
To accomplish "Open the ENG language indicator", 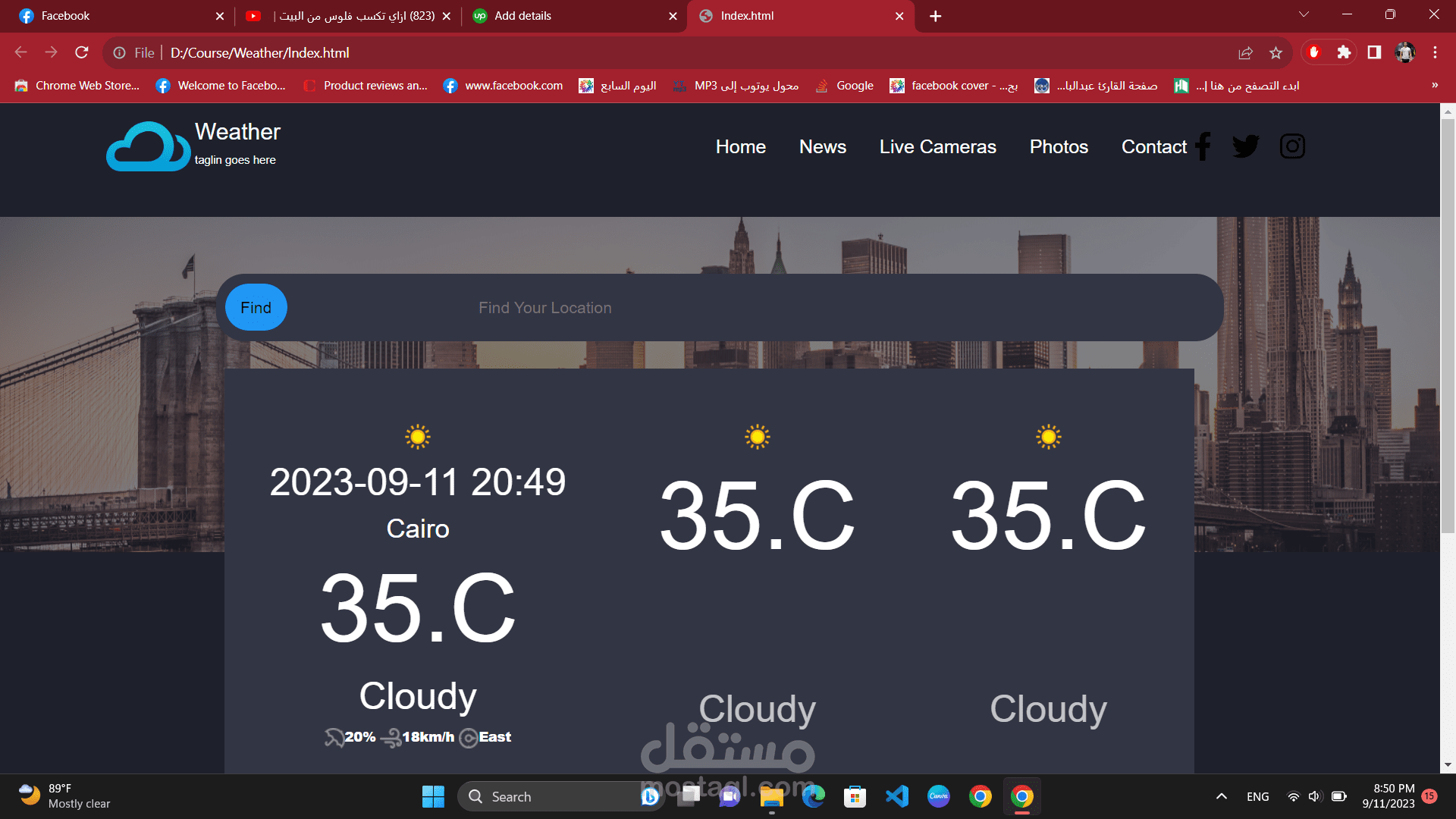I will click(x=1257, y=796).
